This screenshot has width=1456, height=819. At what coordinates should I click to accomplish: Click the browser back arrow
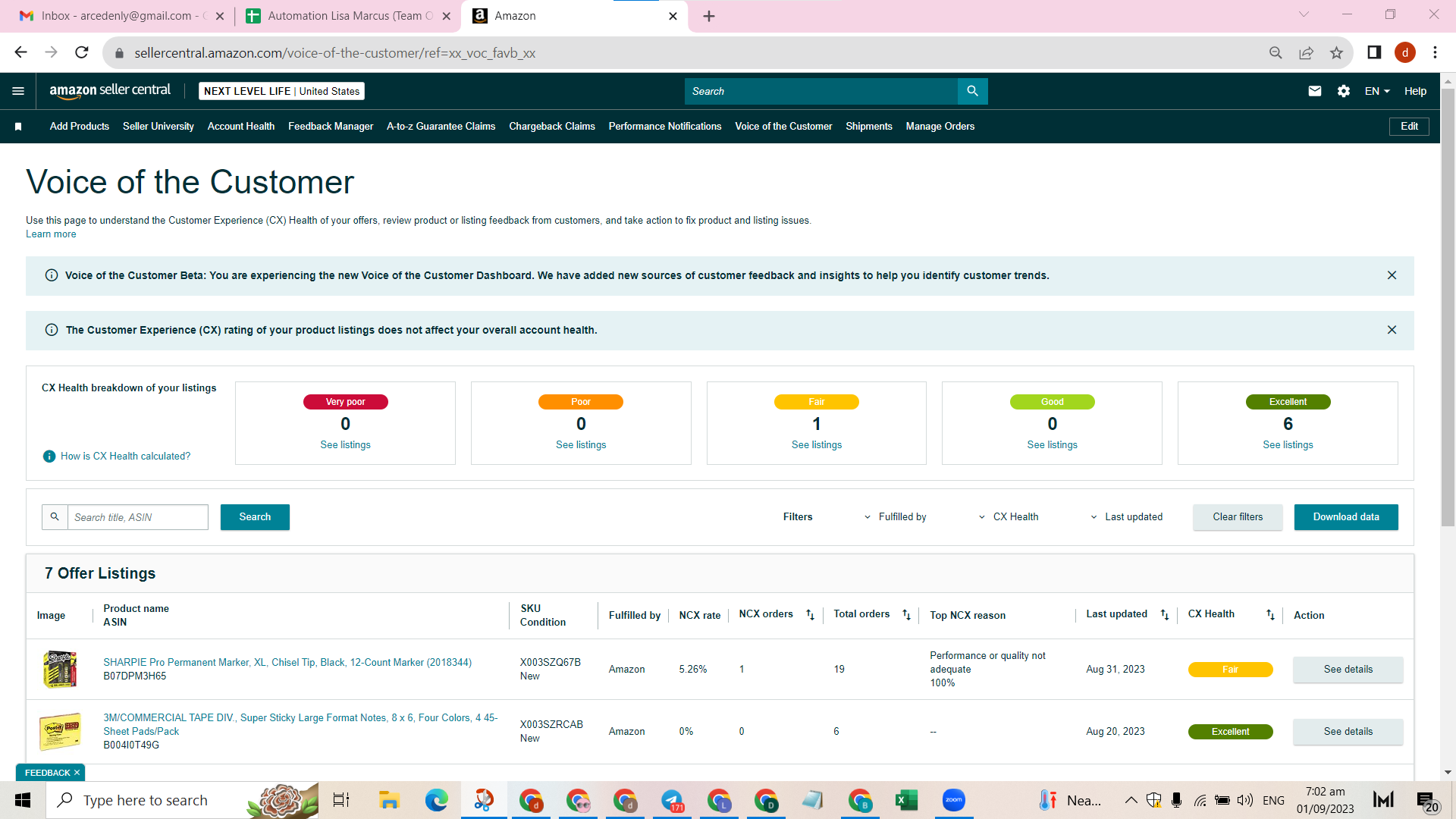point(20,52)
